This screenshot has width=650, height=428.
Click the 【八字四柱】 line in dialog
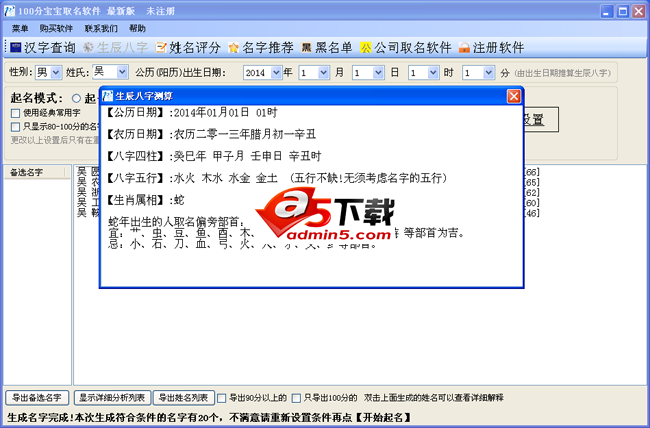pyautogui.click(x=213, y=156)
